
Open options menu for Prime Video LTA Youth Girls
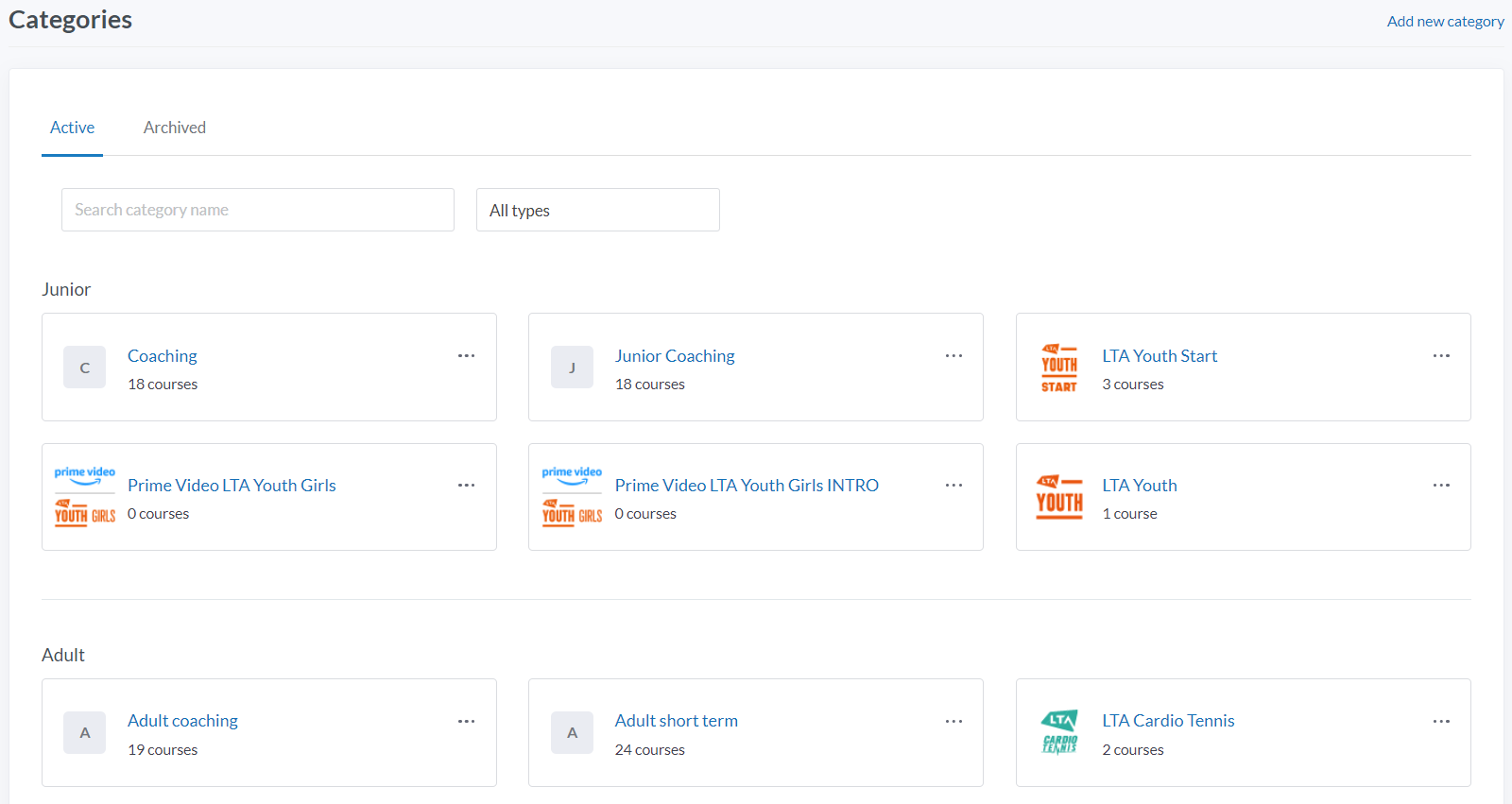click(466, 486)
